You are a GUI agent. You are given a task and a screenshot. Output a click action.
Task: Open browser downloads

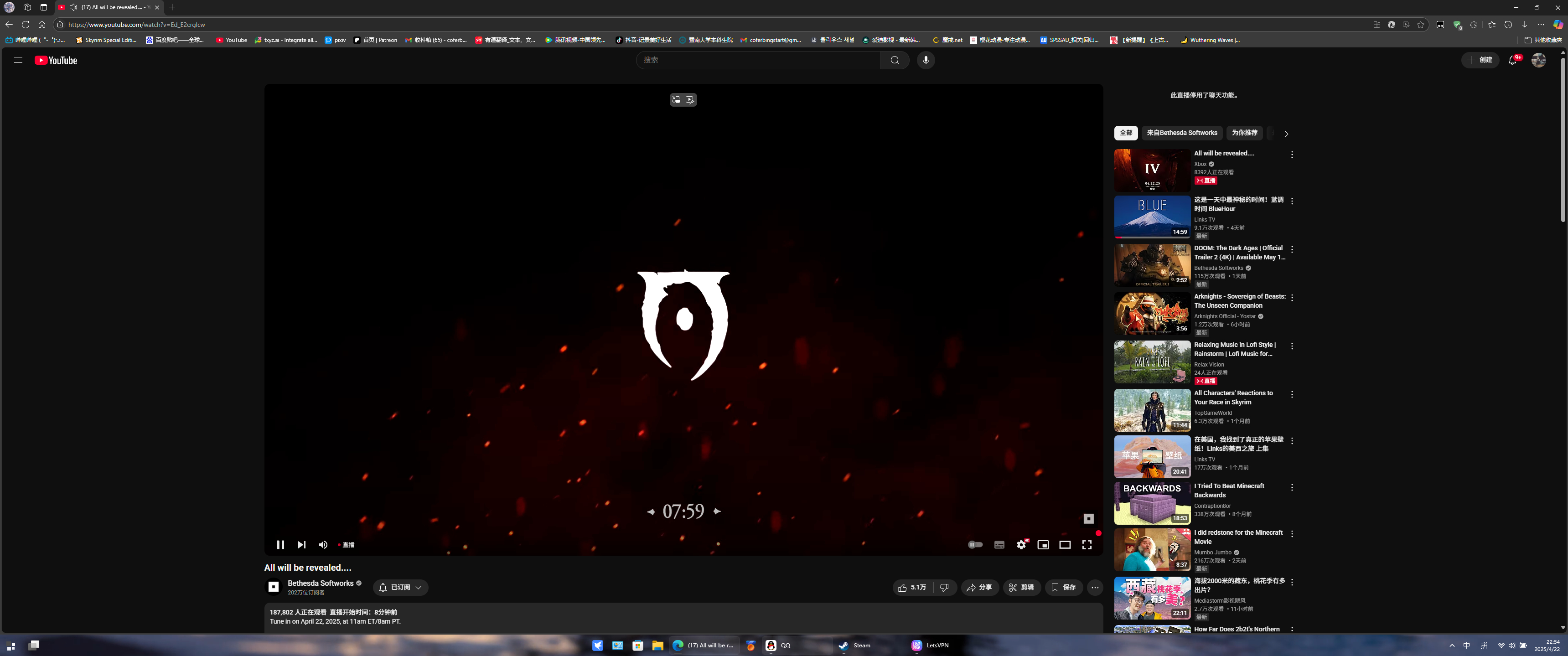tap(1524, 24)
